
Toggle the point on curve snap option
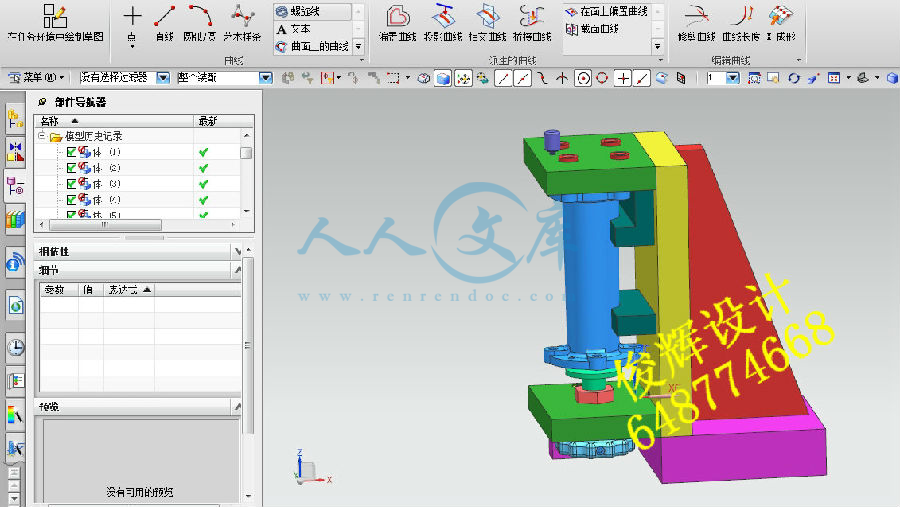(642, 78)
